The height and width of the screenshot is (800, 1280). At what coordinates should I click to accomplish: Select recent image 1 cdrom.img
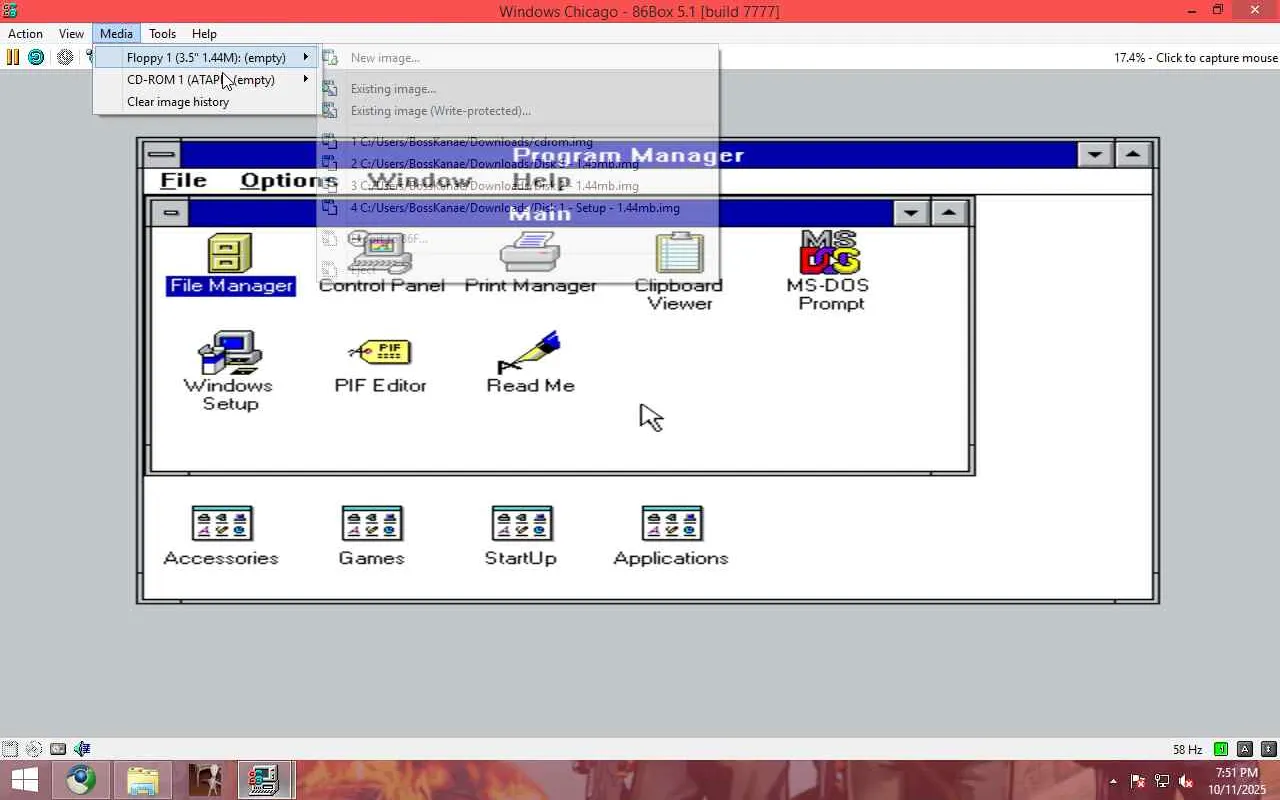pyautogui.click(x=518, y=142)
